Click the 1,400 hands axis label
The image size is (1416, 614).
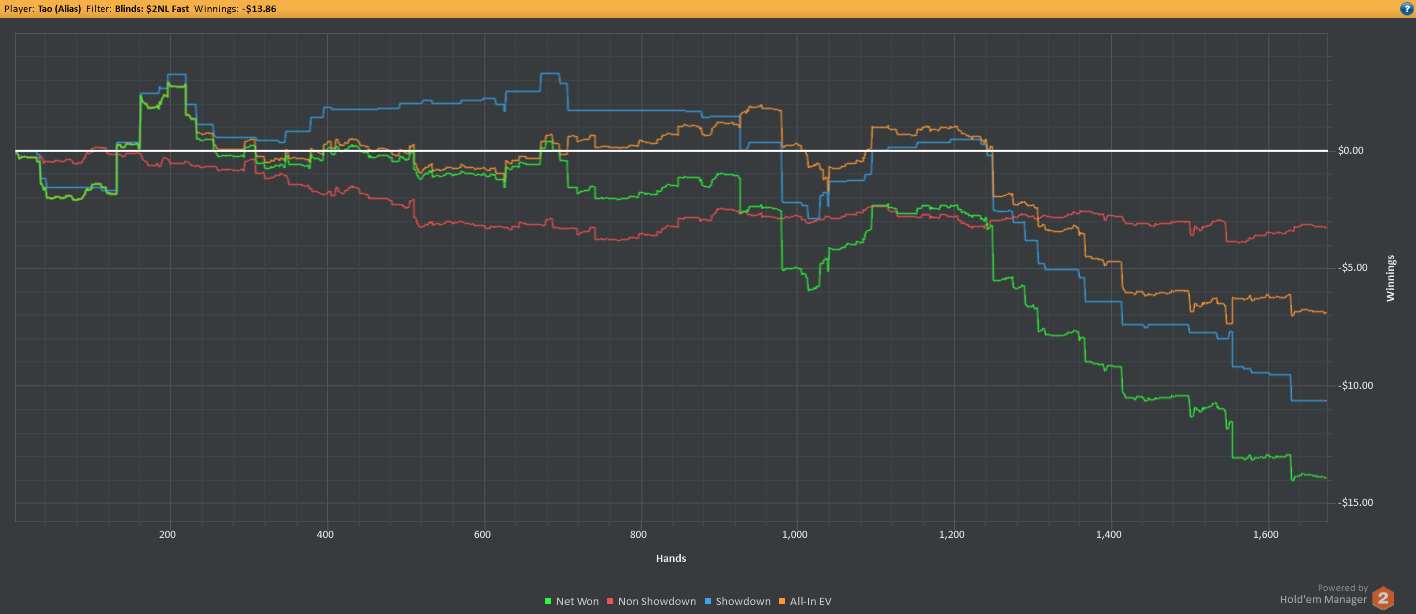coord(1110,535)
